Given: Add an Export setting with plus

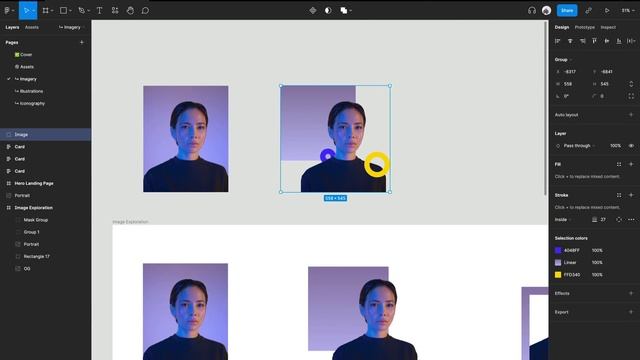Looking at the screenshot, I should pos(631,312).
